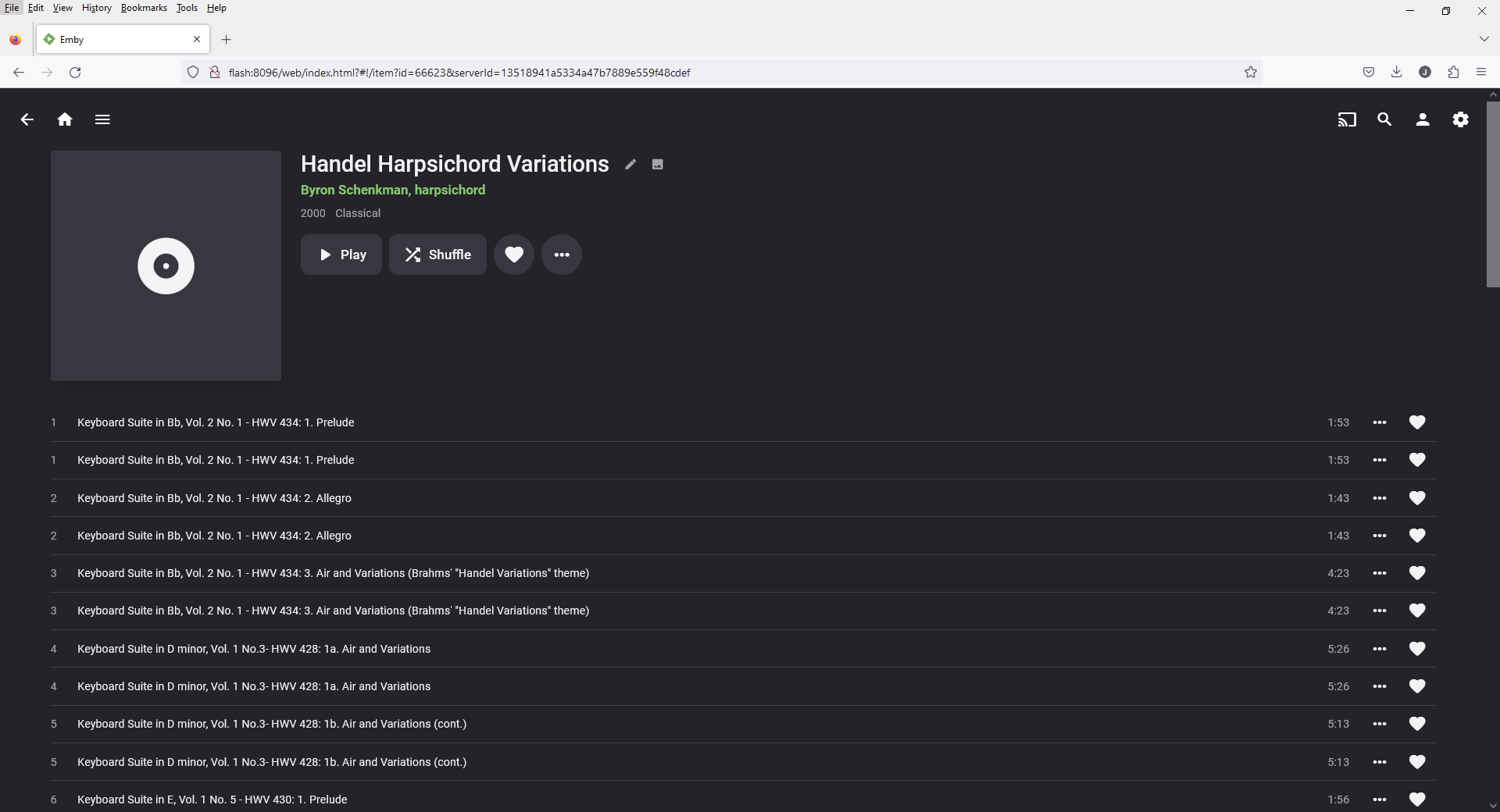Open the Firefox account icon
The width and height of the screenshot is (1500, 812).
coord(1425,73)
